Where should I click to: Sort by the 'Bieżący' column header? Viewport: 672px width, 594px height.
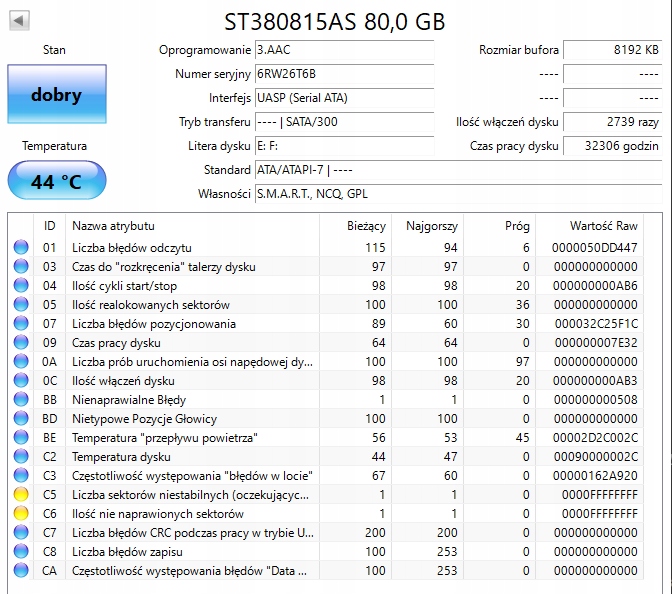[356, 226]
